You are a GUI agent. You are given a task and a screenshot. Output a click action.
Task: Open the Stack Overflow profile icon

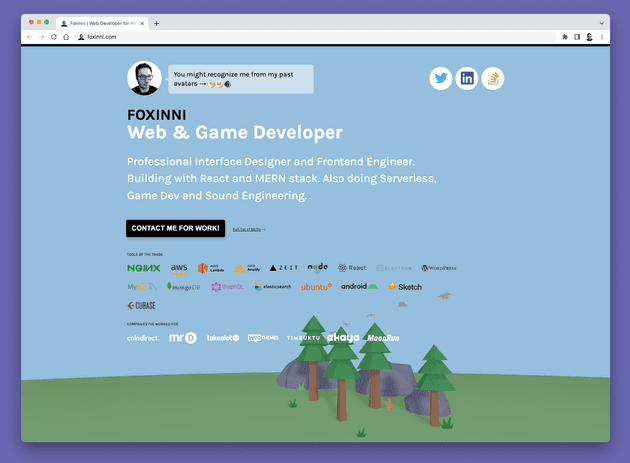[x=493, y=78]
